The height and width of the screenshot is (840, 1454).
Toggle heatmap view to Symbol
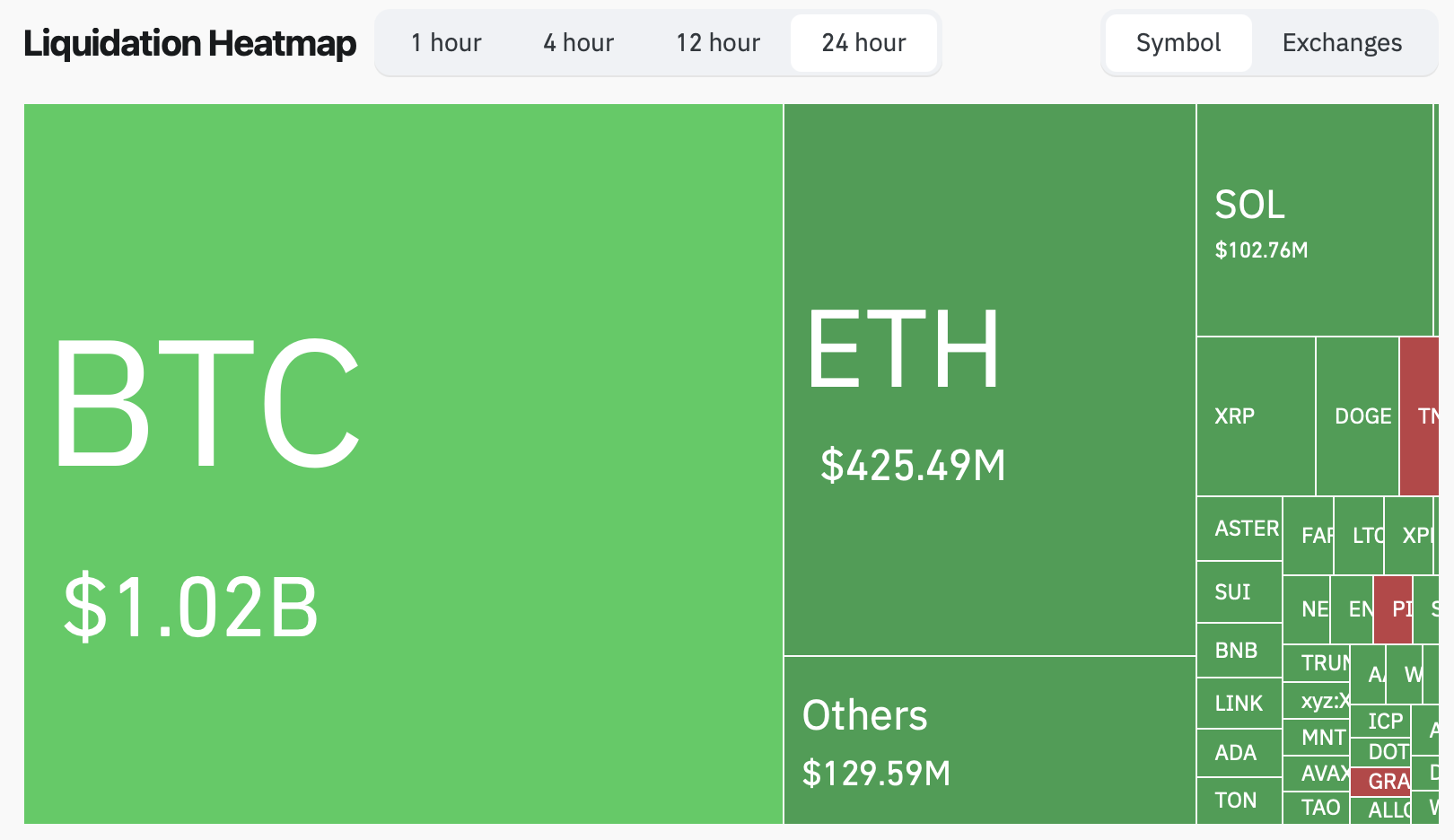point(1178,43)
